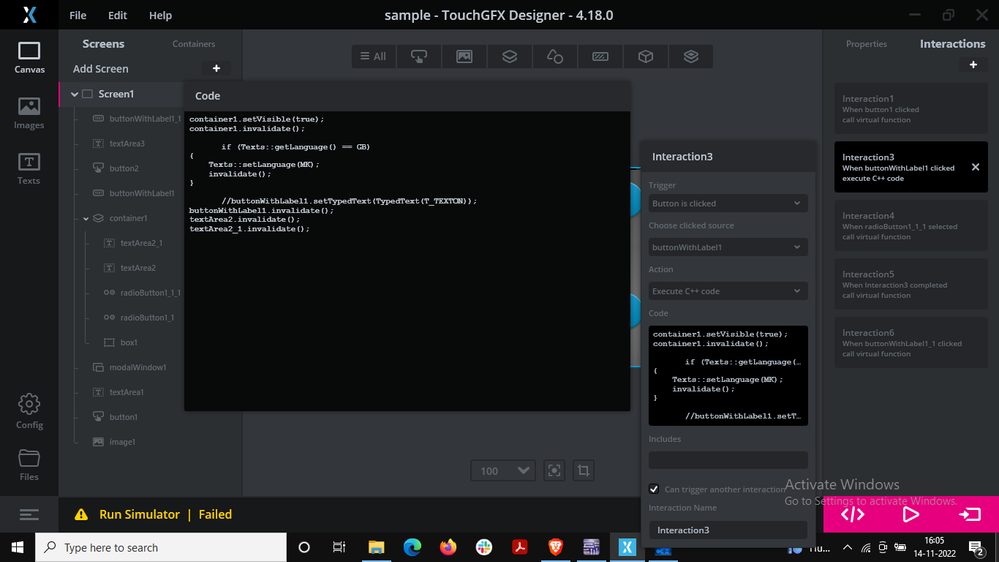
Task: Open the Files section
Action: [29, 465]
